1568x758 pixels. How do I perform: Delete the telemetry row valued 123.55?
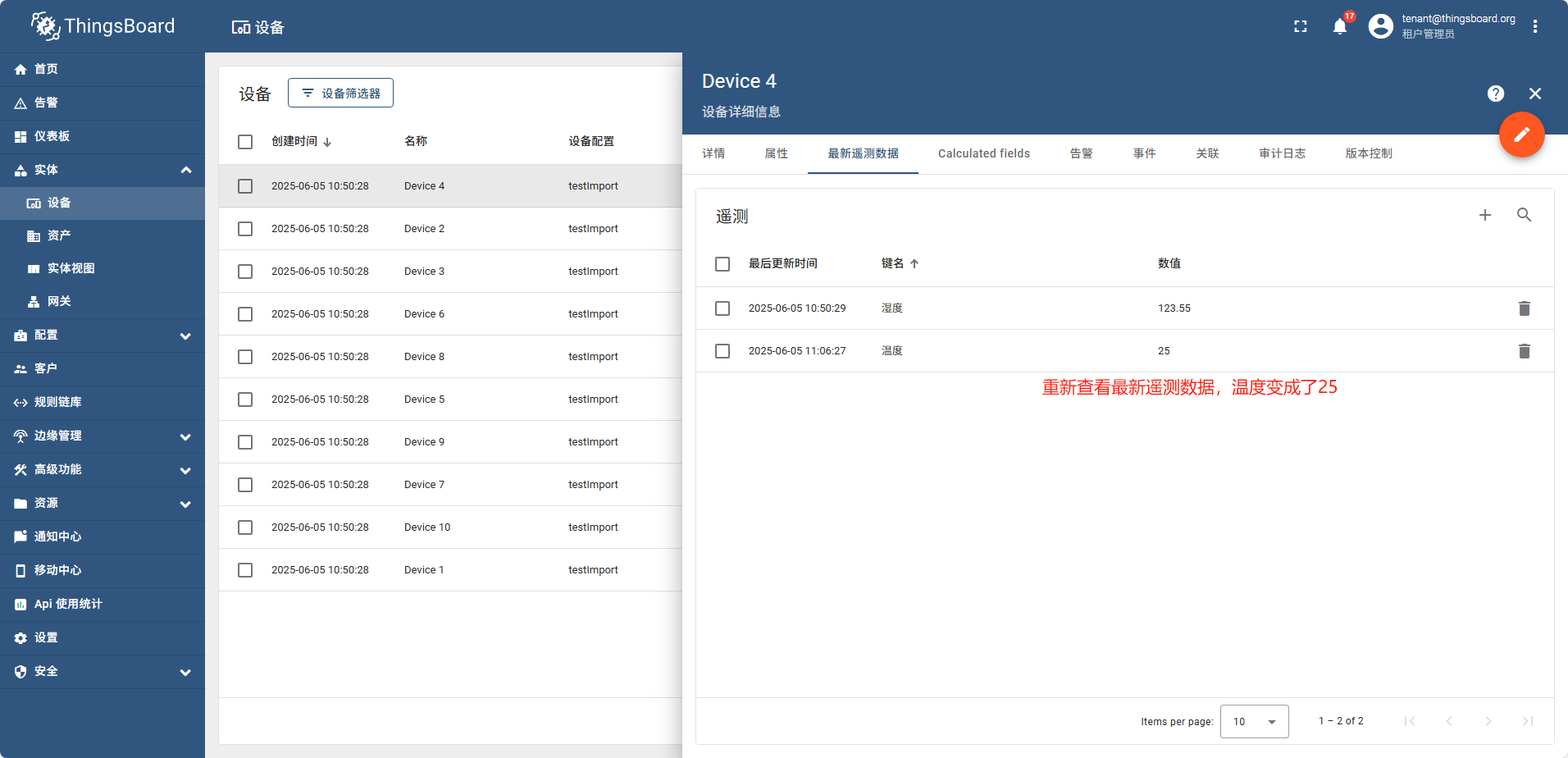pos(1524,308)
